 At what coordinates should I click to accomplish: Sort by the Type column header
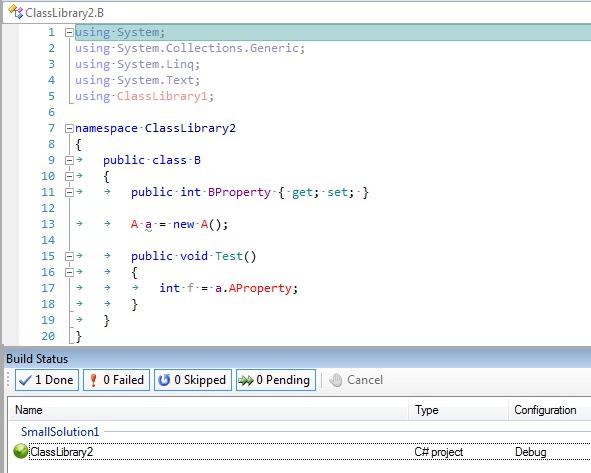[458, 410]
